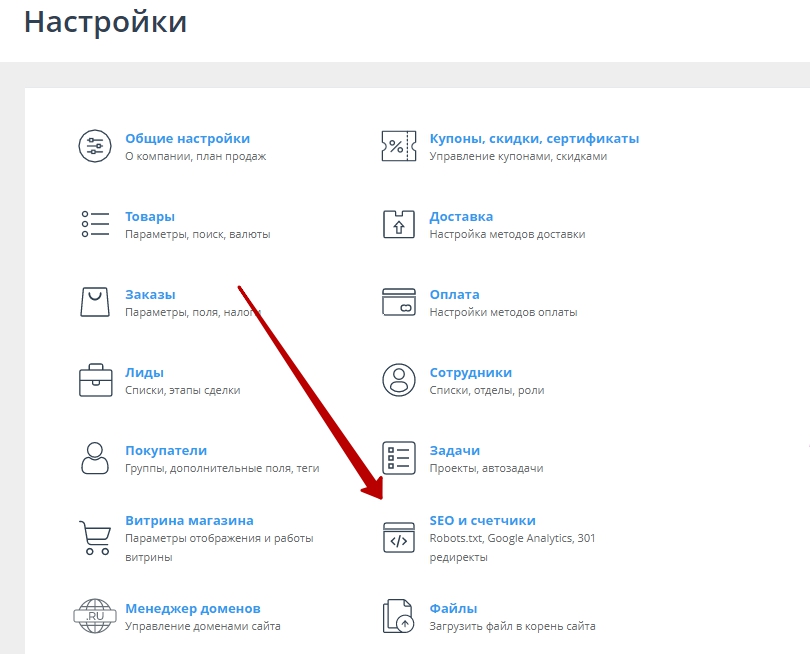Open the Менеджер доменов page
This screenshot has height=654, width=810.
(x=192, y=607)
